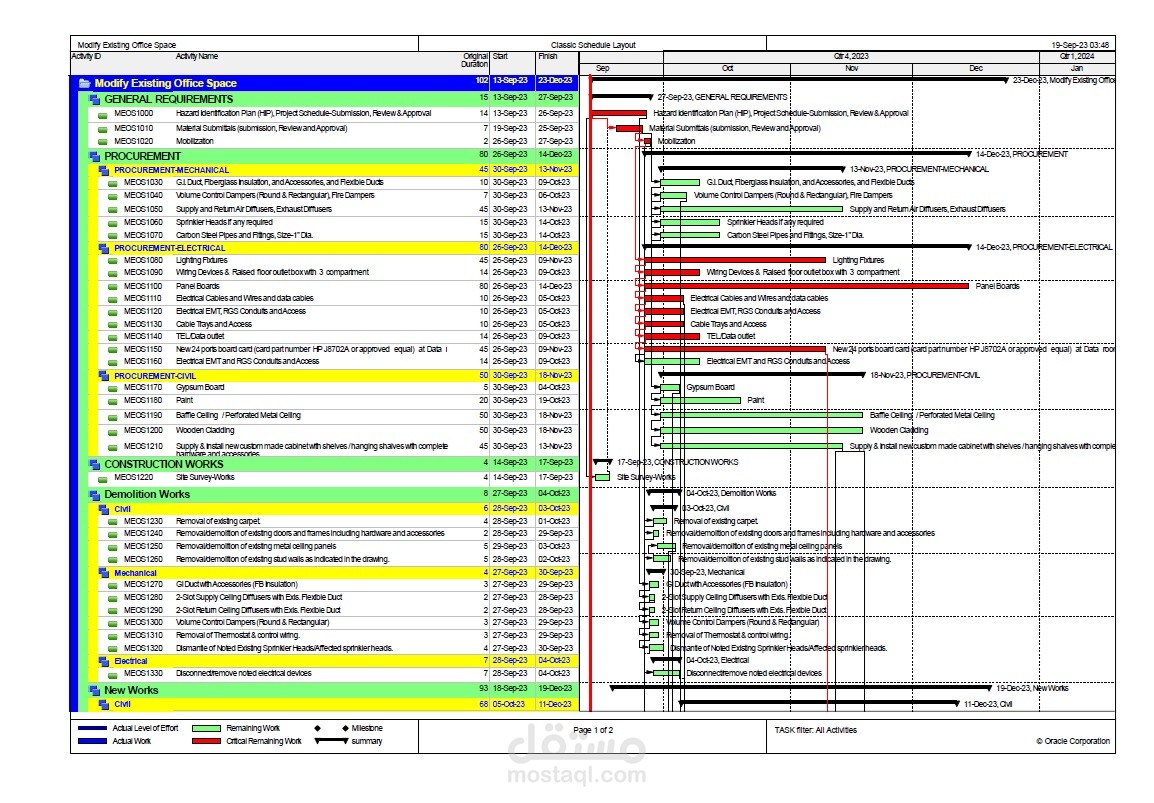
Task: Click the Actual Level of Effort legend swatch
Action: pos(92,729)
